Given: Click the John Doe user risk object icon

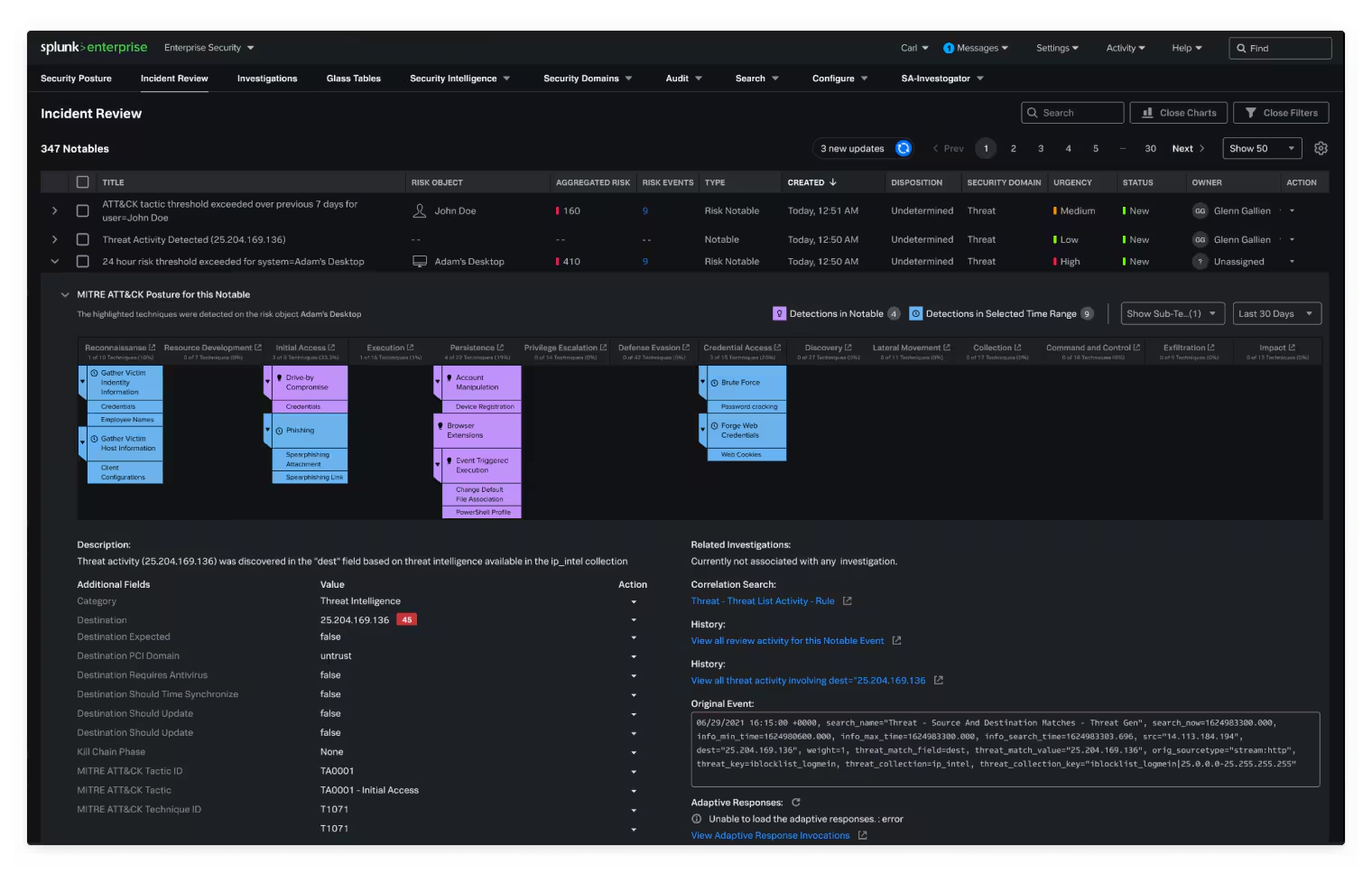Looking at the screenshot, I should tap(419, 210).
